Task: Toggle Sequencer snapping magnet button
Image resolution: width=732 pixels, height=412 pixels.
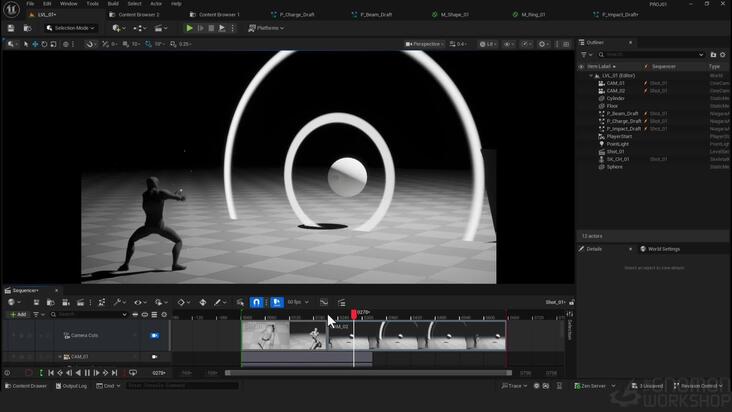Action: click(256, 302)
